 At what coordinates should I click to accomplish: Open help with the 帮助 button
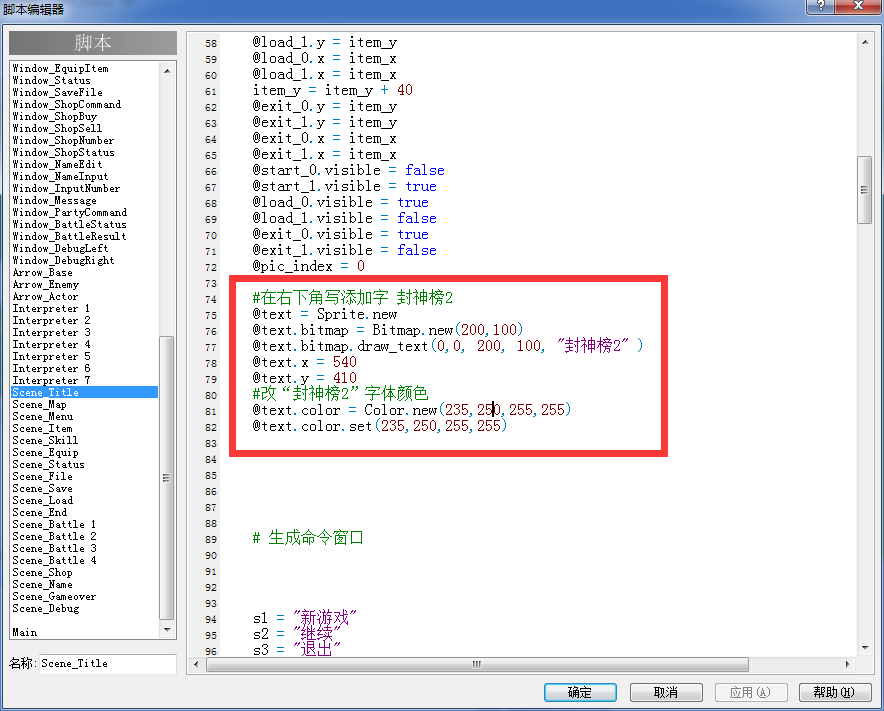[835, 692]
